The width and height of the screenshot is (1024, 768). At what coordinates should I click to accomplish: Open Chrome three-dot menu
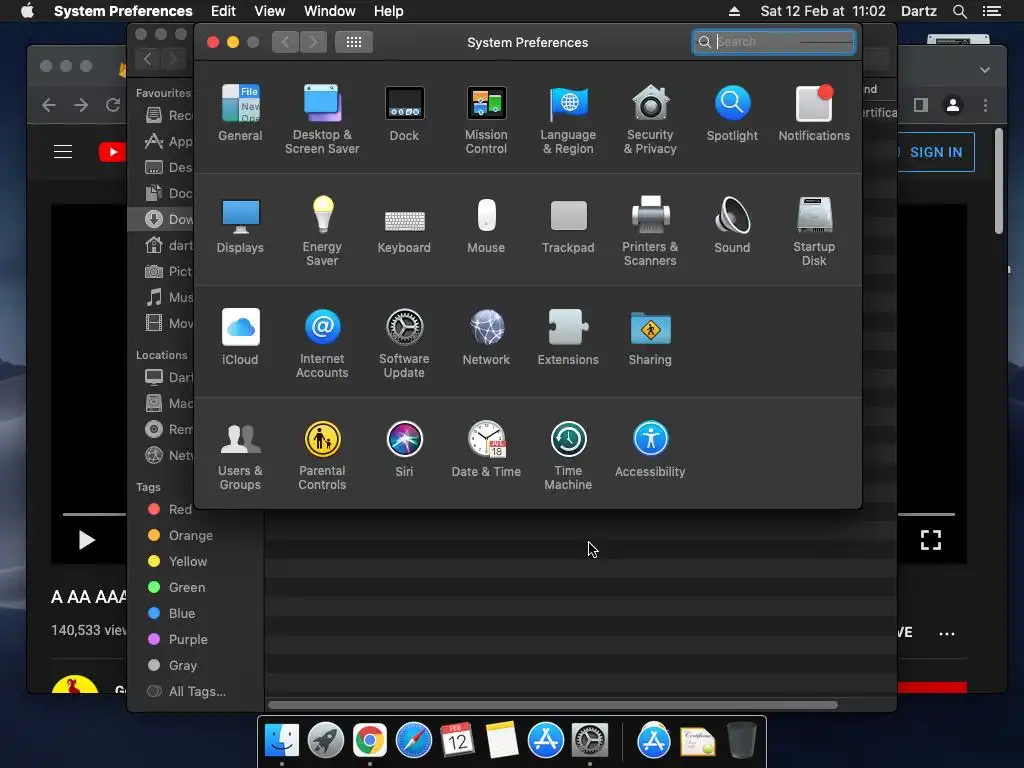click(985, 105)
